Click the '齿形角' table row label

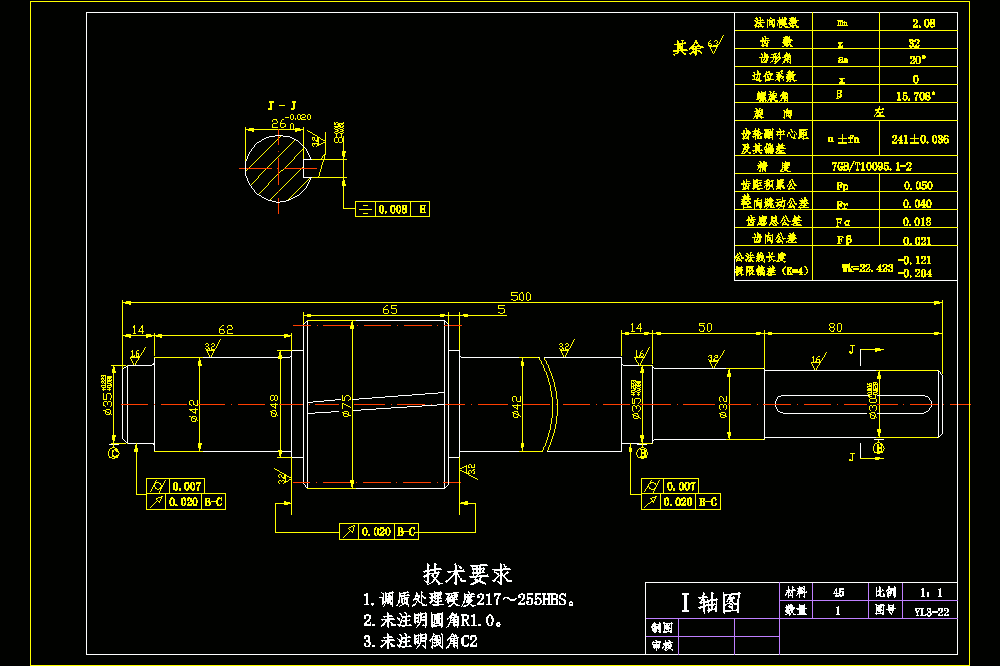tap(776, 59)
